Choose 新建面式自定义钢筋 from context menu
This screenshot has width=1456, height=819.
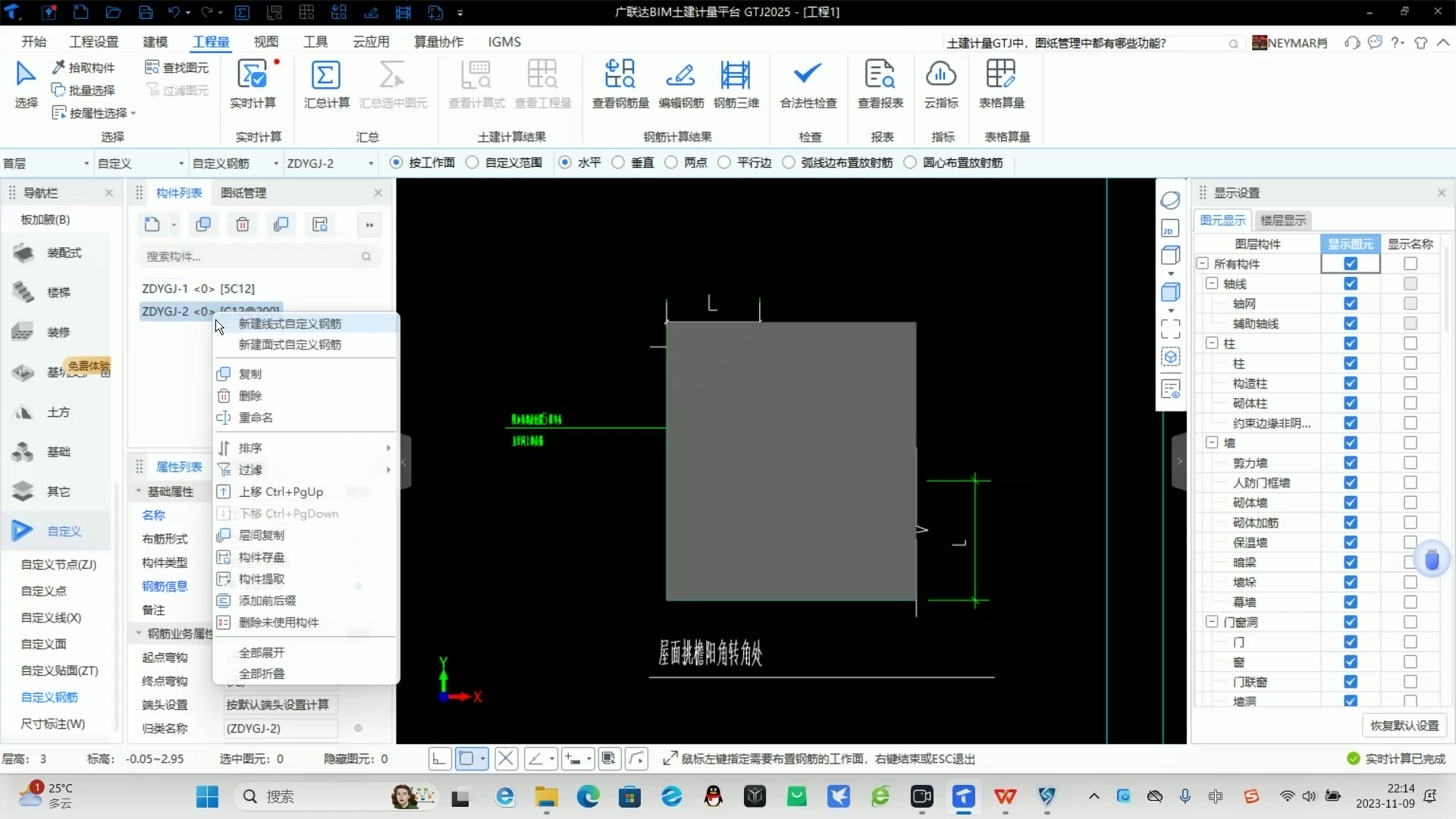(290, 344)
